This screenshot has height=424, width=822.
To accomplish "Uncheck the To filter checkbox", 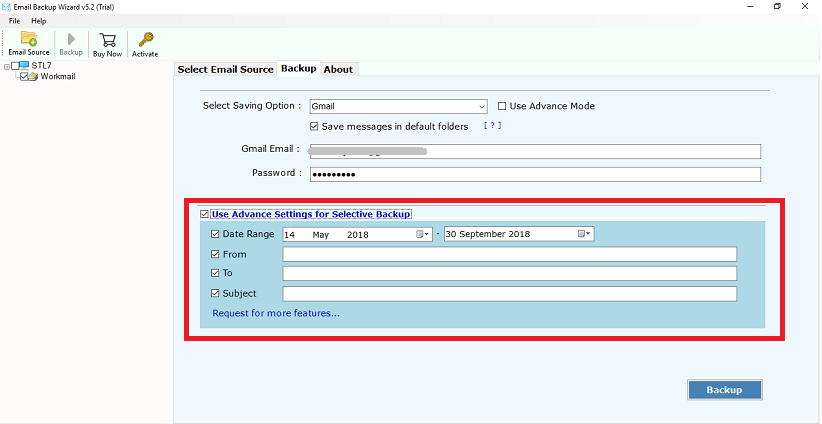I will [x=214, y=273].
